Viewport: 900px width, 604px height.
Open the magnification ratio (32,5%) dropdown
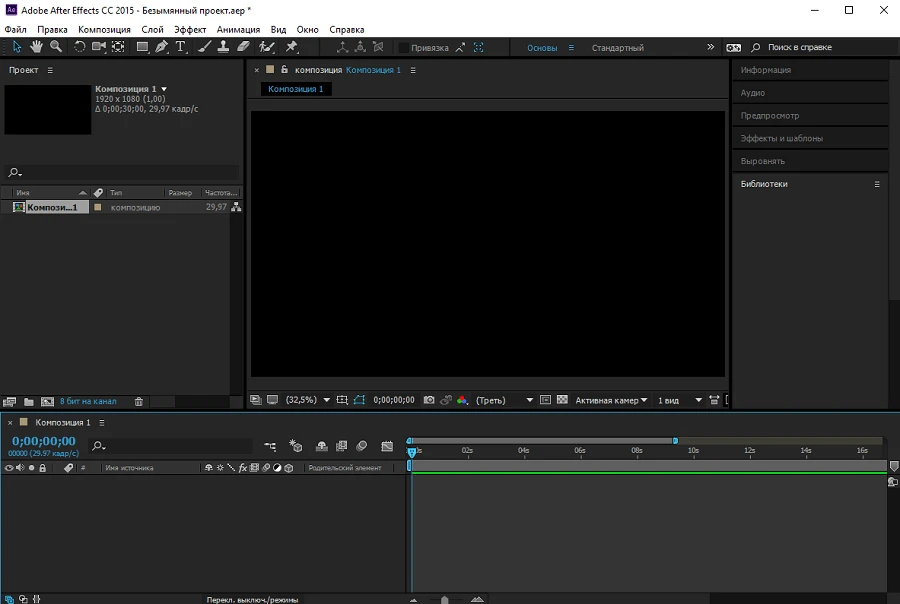(x=308, y=400)
